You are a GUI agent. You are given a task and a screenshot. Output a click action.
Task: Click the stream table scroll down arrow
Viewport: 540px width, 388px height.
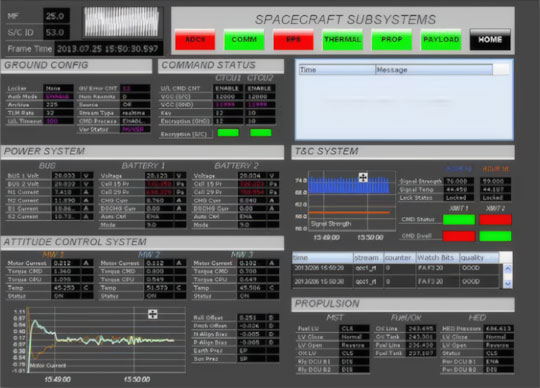508,283
